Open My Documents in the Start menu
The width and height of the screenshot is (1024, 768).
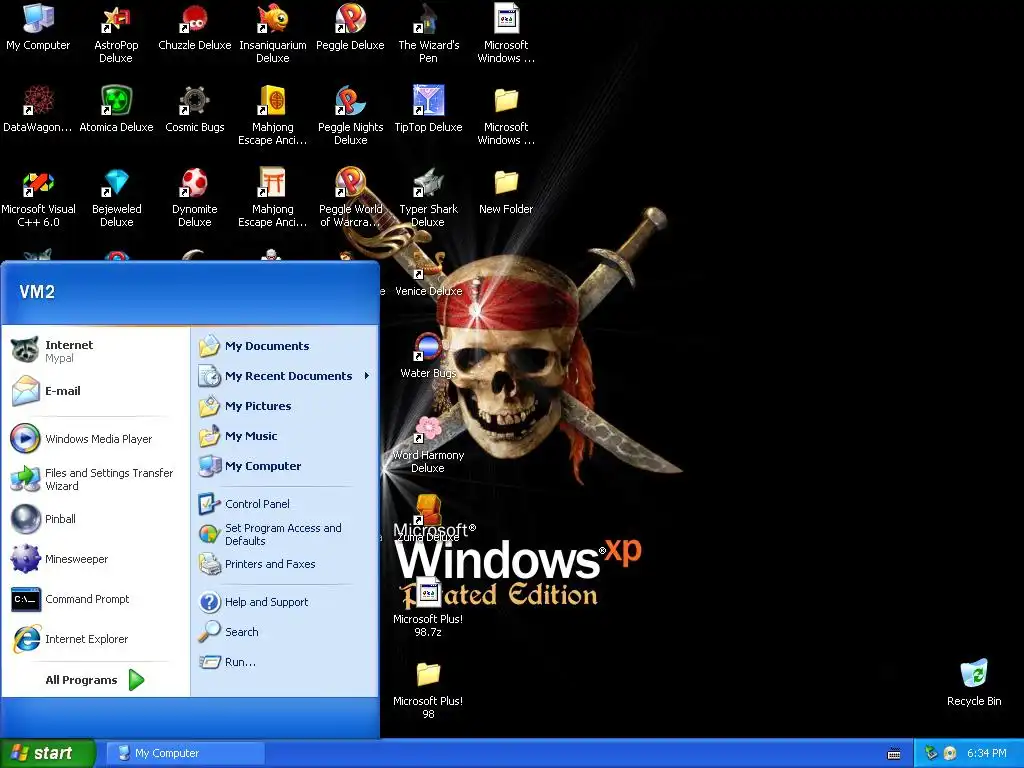pyautogui.click(x=285, y=346)
